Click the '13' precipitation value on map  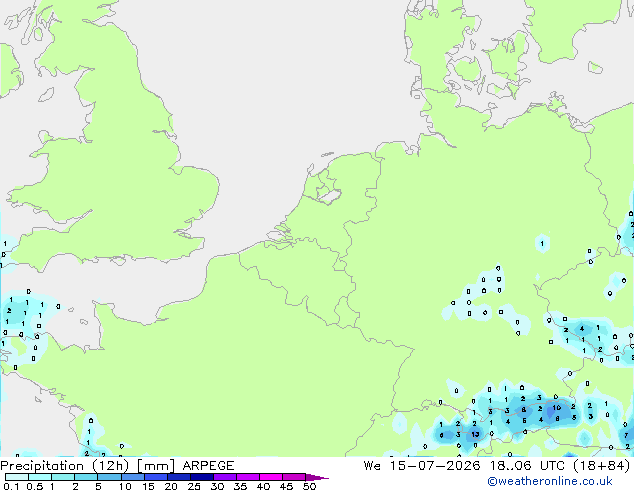(475, 435)
